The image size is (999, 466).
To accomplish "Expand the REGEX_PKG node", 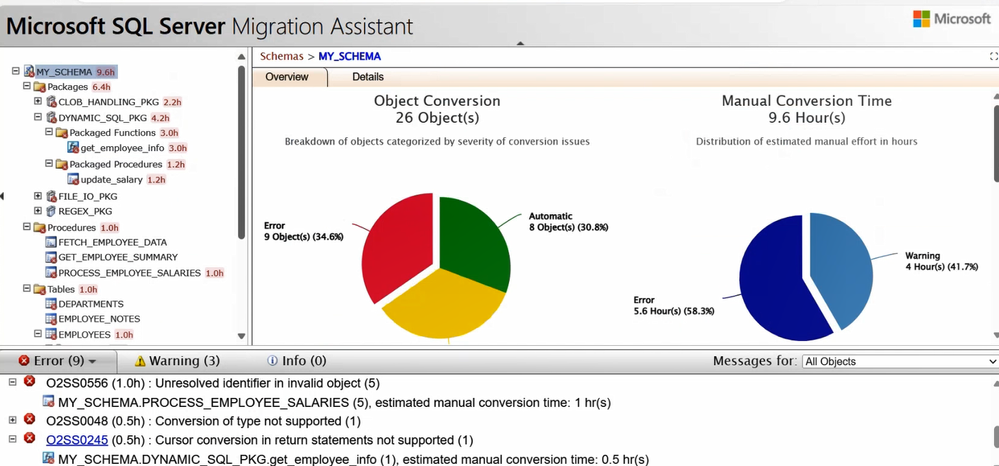I will tap(38, 210).
